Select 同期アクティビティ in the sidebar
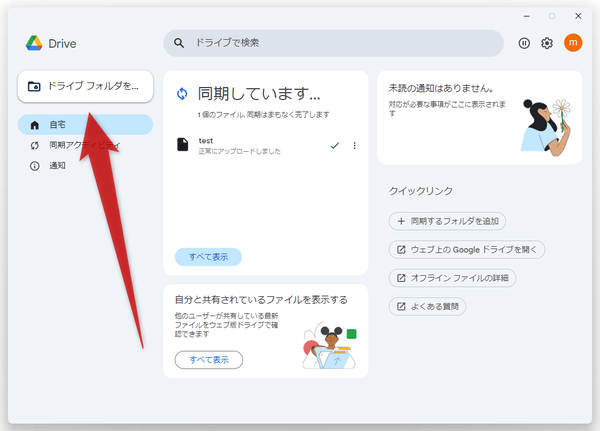The width and height of the screenshot is (600, 431). click(x=85, y=145)
